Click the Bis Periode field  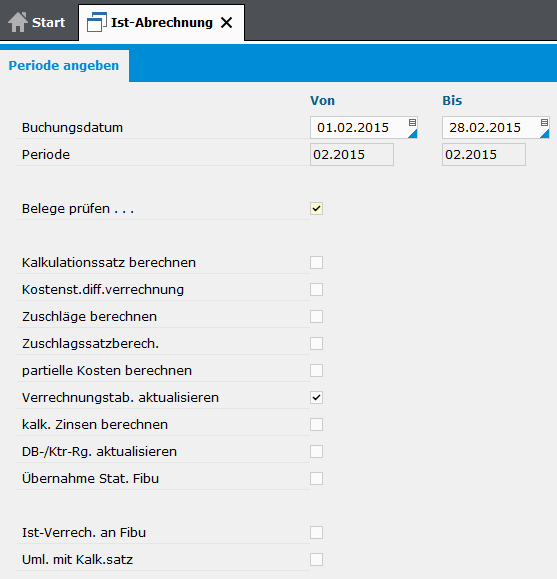coord(484,155)
